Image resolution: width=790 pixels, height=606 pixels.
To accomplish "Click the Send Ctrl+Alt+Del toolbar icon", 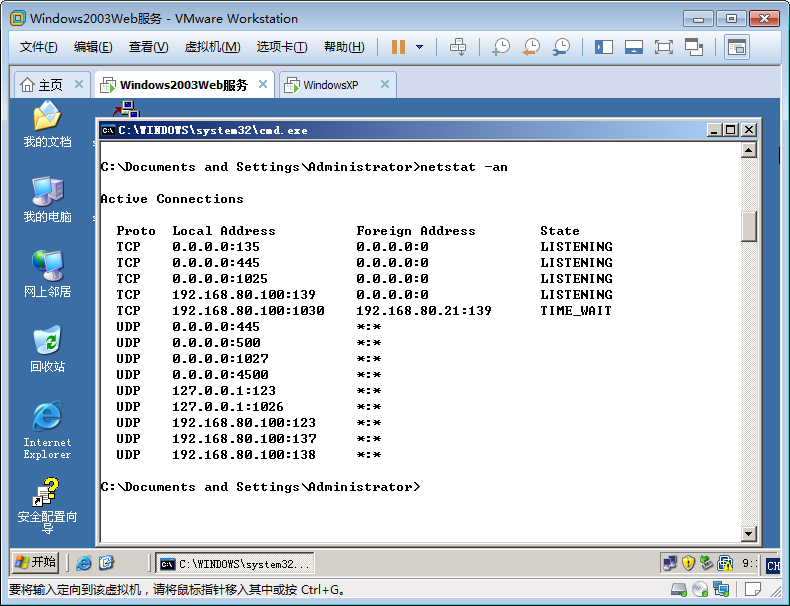I will coord(458,47).
